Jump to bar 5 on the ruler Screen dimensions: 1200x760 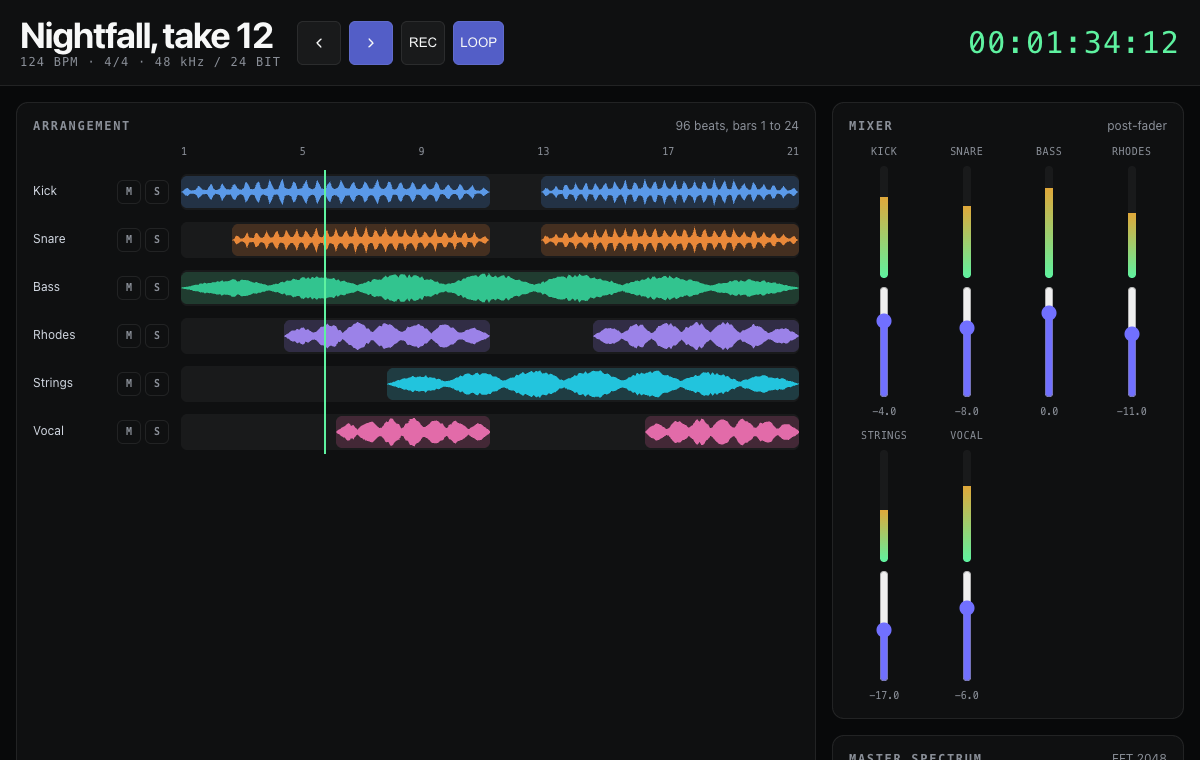(303, 152)
